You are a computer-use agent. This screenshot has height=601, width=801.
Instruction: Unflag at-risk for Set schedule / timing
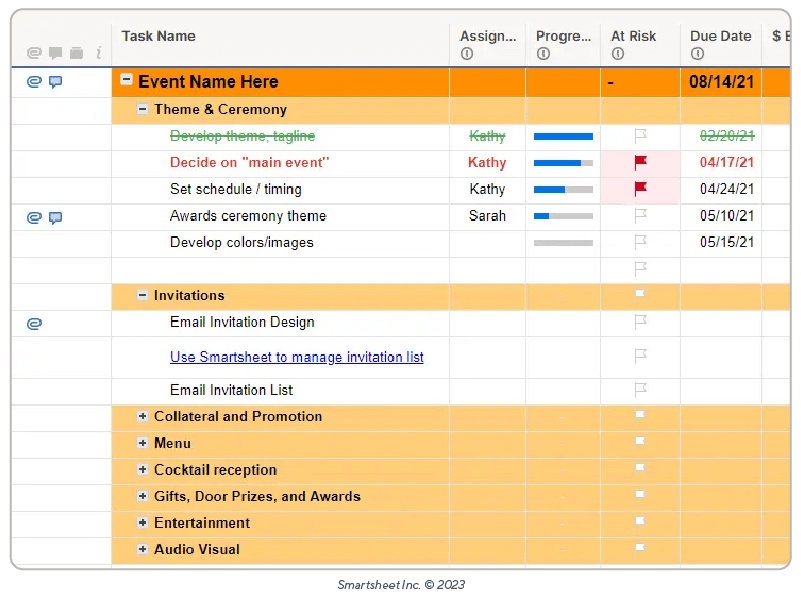click(640, 189)
